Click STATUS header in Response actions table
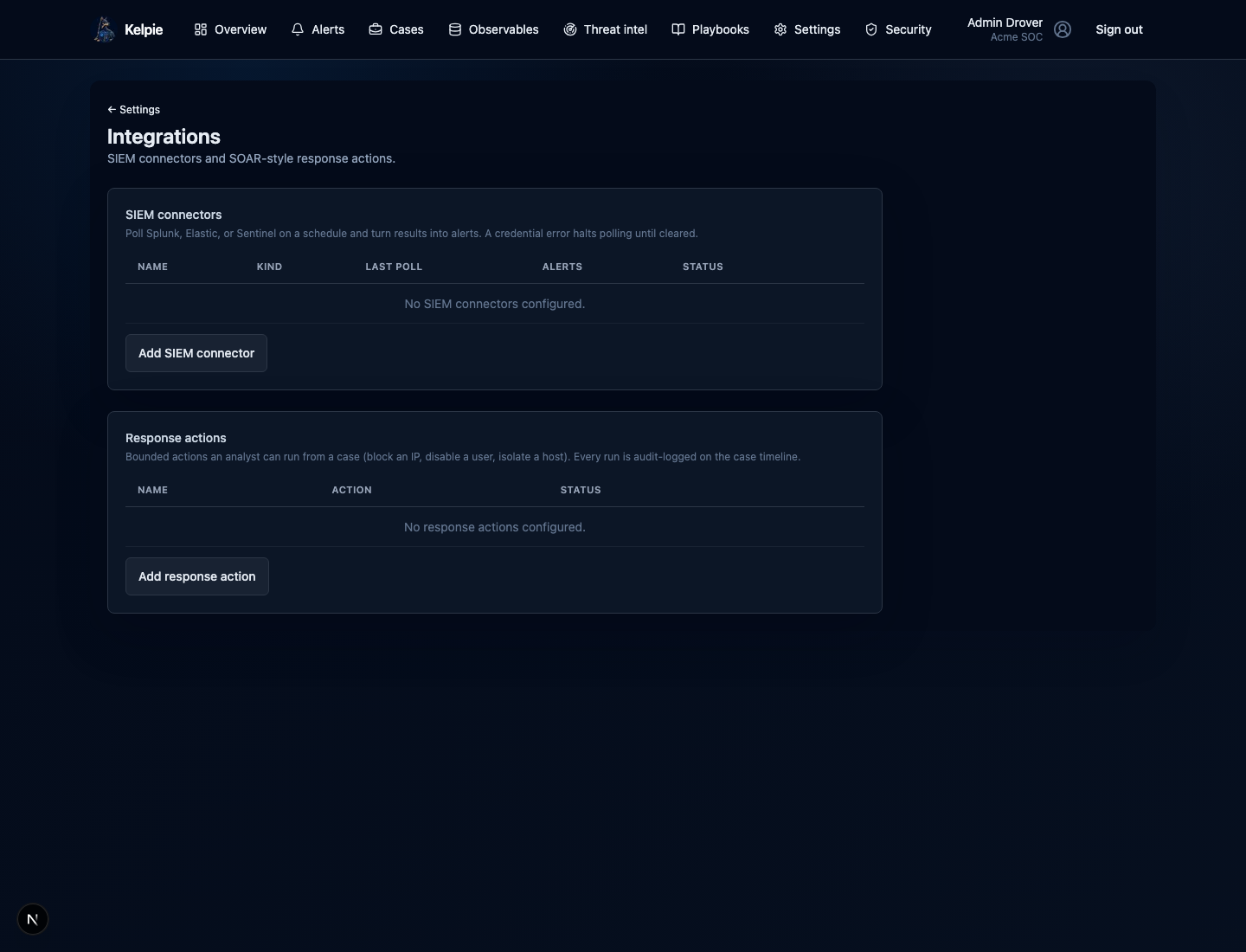The height and width of the screenshot is (952, 1246). (581, 490)
